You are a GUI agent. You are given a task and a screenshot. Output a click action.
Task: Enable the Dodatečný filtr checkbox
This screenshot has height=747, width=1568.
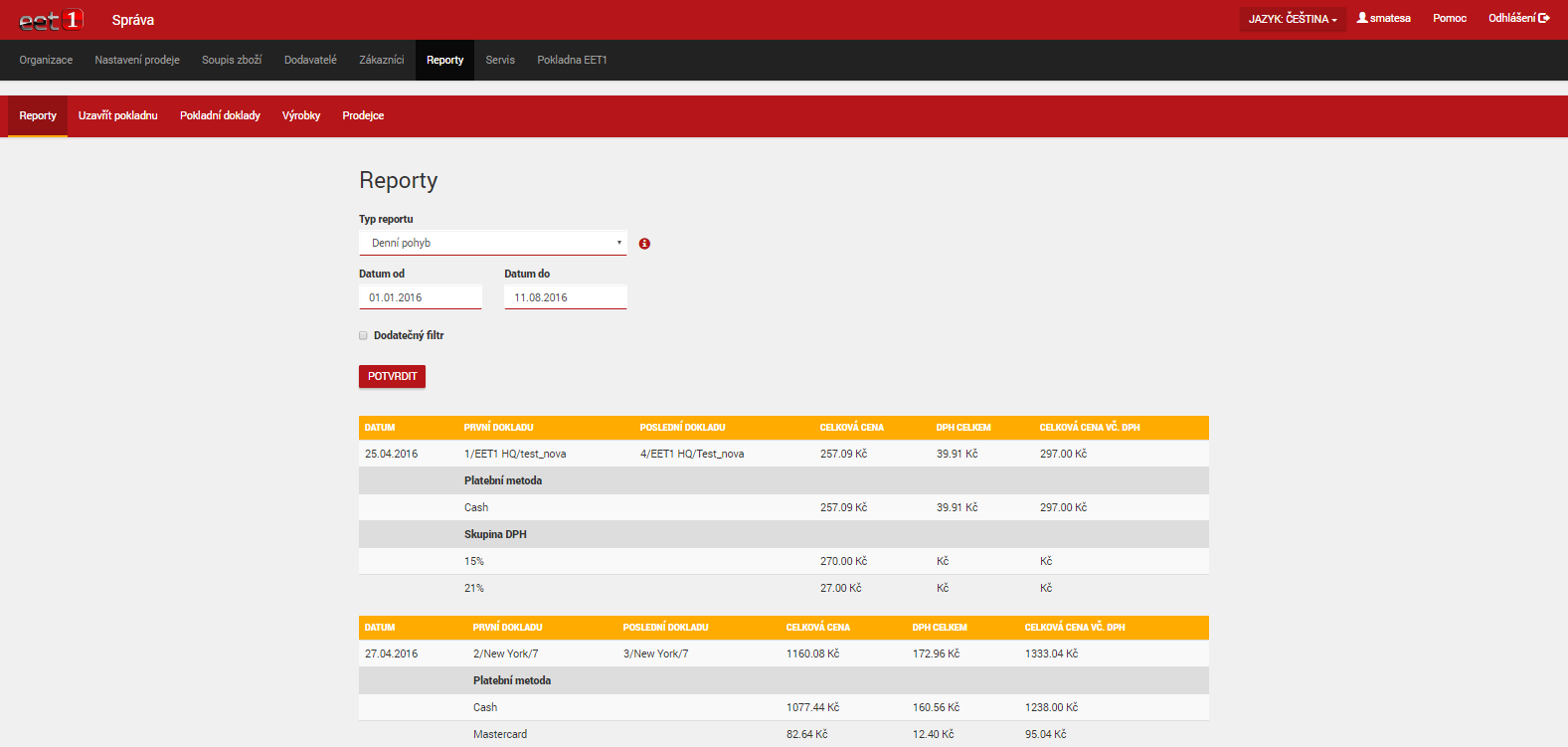coord(363,335)
